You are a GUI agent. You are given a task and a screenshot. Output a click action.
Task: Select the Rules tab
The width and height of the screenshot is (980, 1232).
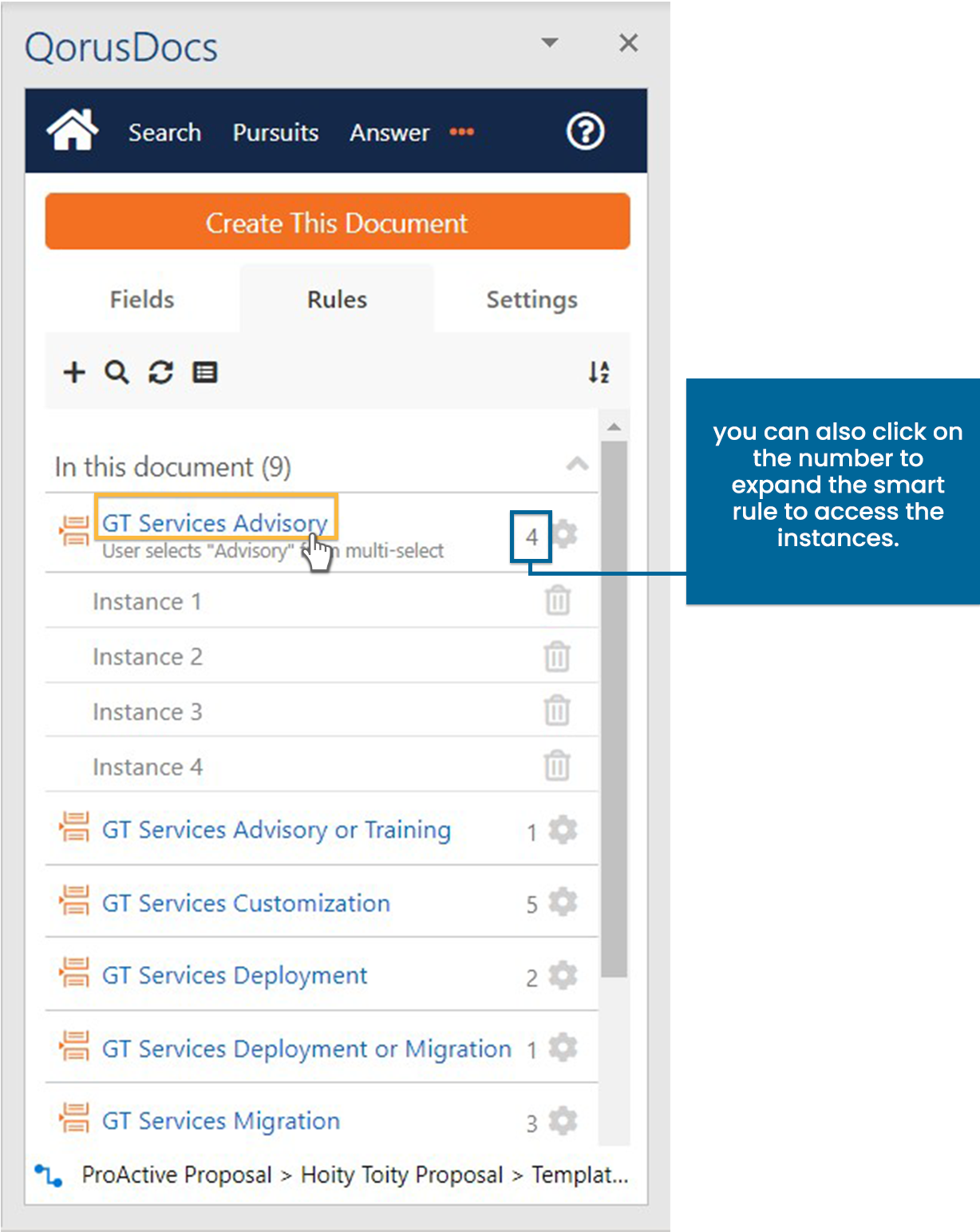pyautogui.click(x=337, y=299)
